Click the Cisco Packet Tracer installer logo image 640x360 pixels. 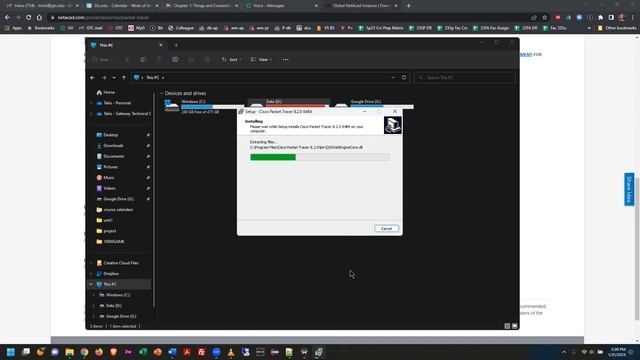392,125
